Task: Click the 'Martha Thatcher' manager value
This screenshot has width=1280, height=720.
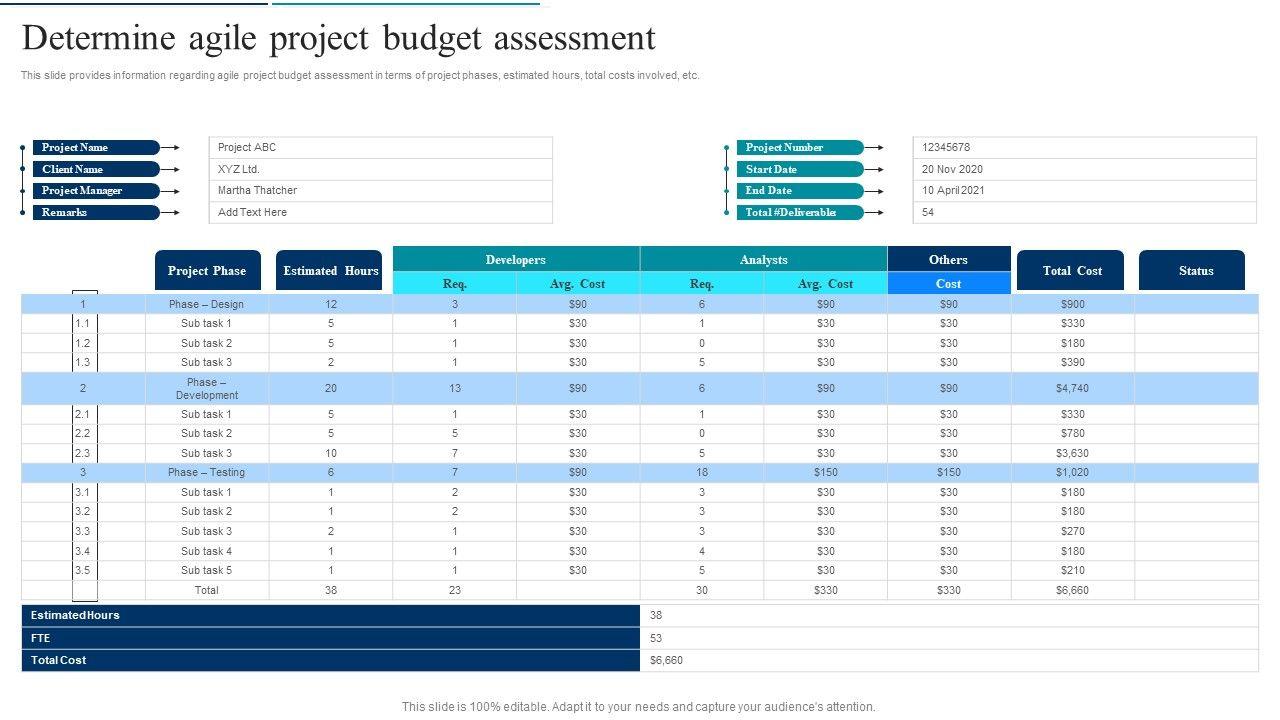Action: point(380,190)
